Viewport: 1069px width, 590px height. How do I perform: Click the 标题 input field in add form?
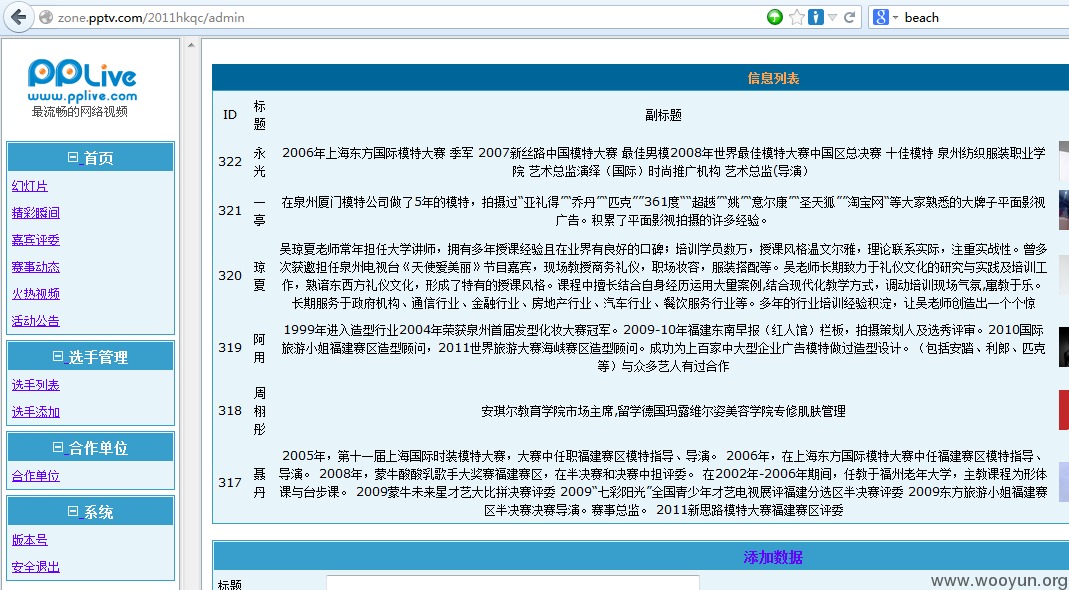click(x=513, y=583)
